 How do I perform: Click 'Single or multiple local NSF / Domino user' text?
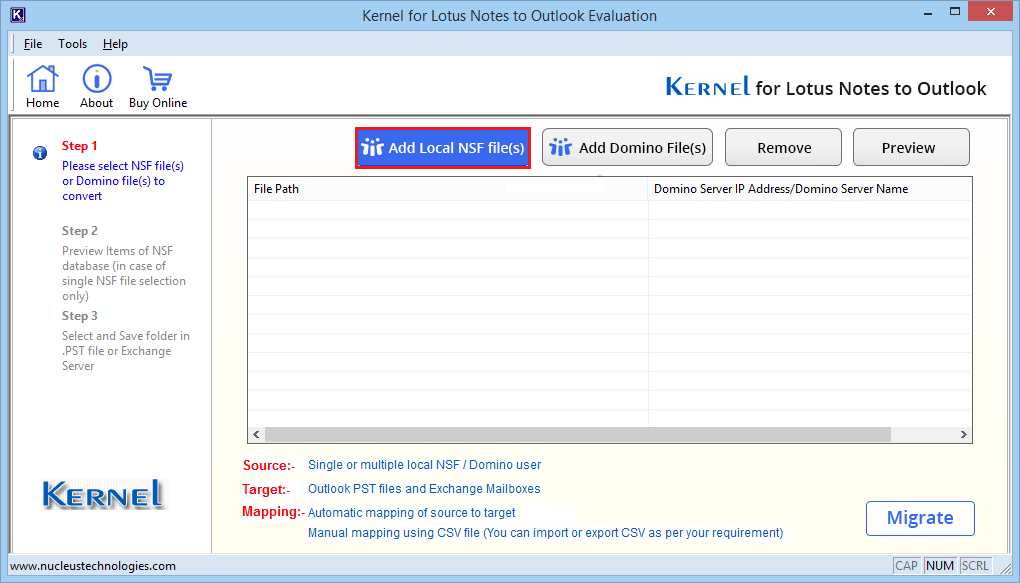[424, 465]
